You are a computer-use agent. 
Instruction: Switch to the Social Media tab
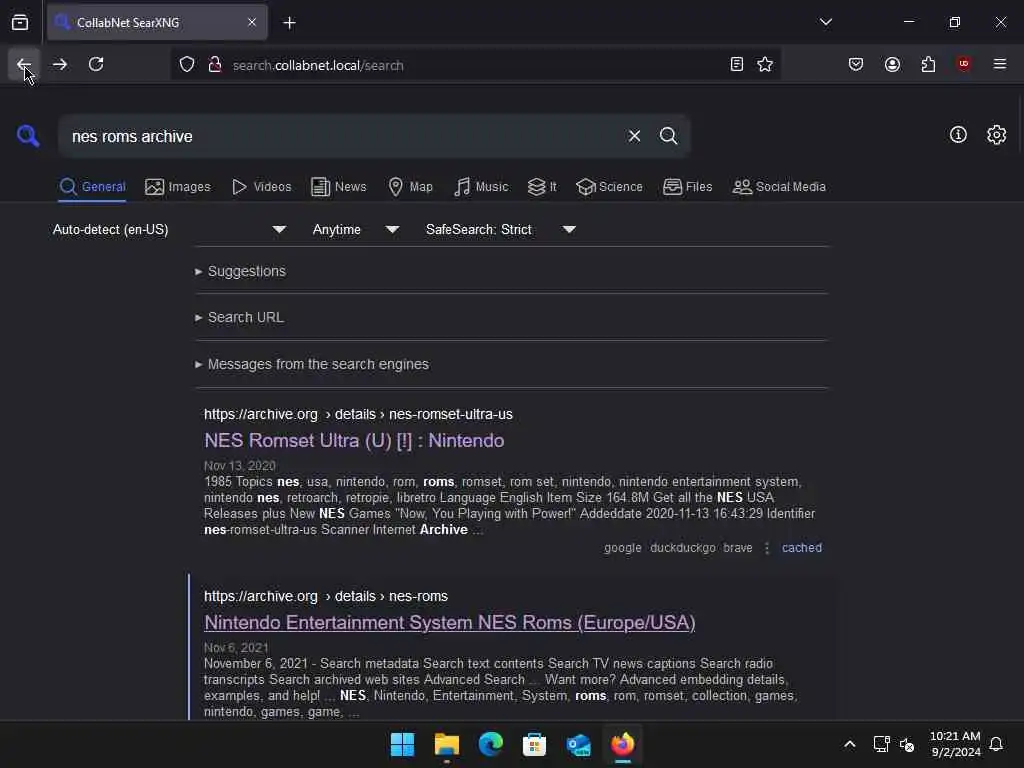(x=779, y=187)
